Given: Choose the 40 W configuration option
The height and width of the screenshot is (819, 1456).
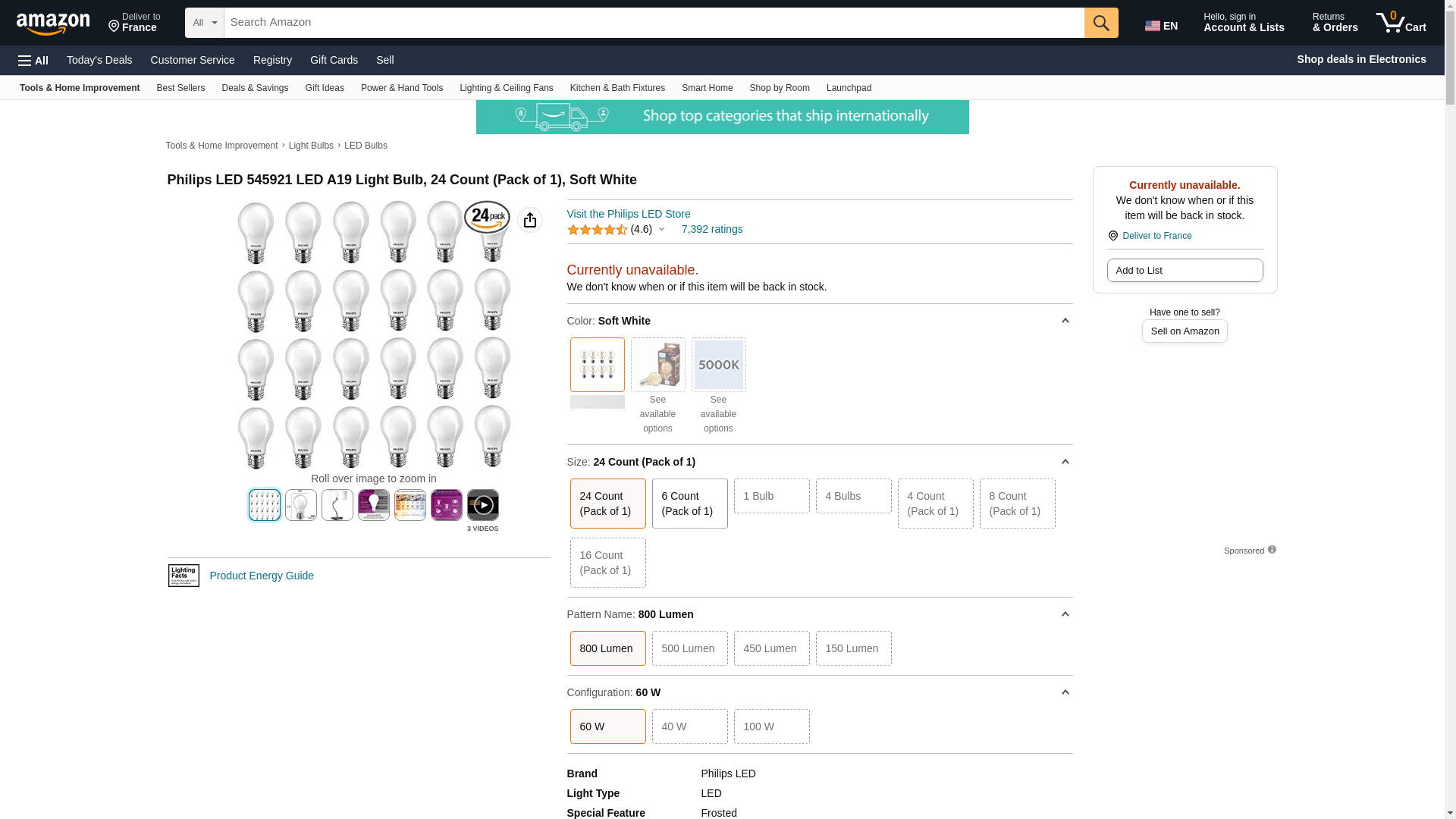Looking at the screenshot, I should pyautogui.click(x=689, y=726).
